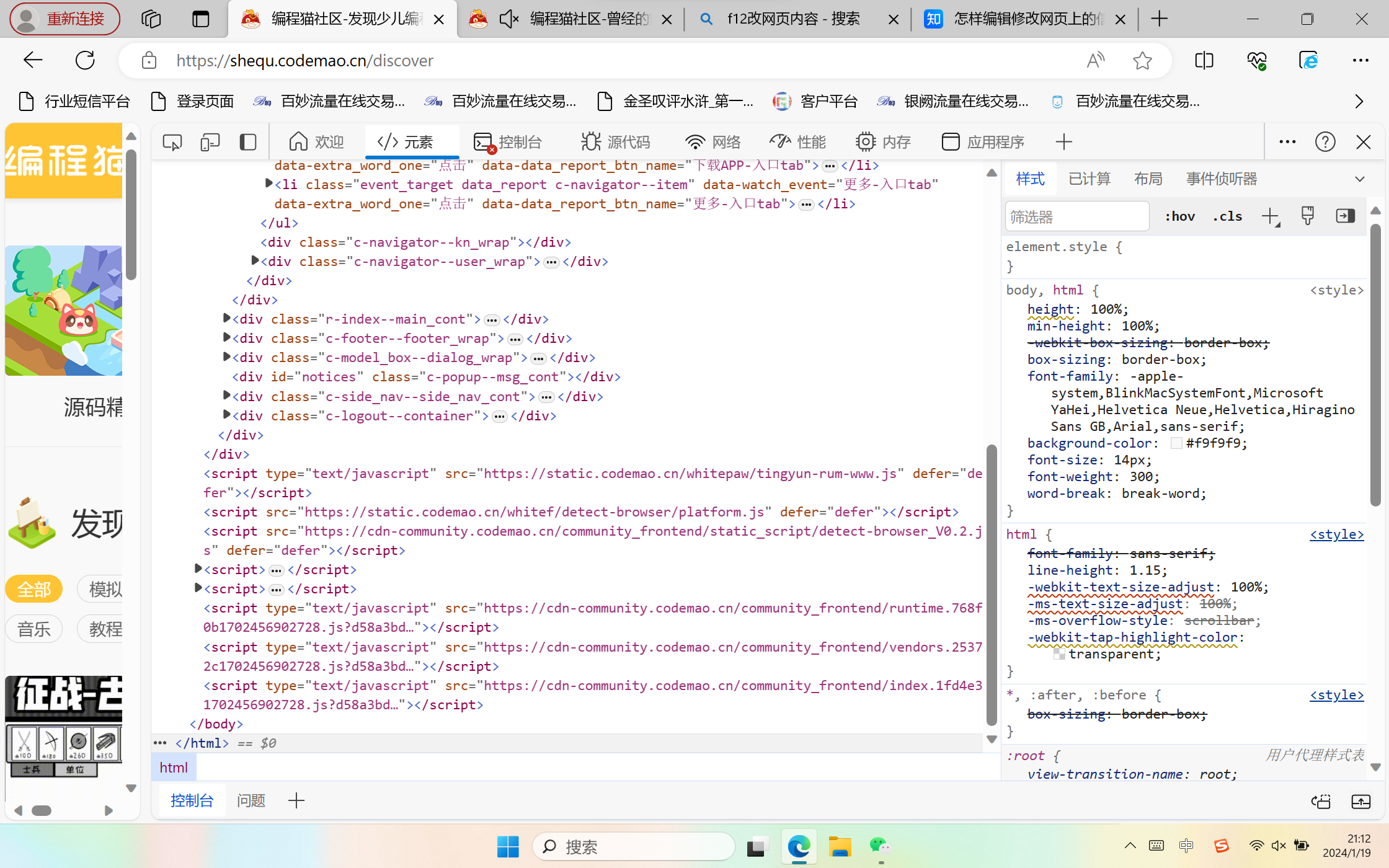Activate the inspect element picker tool

(x=172, y=142)
